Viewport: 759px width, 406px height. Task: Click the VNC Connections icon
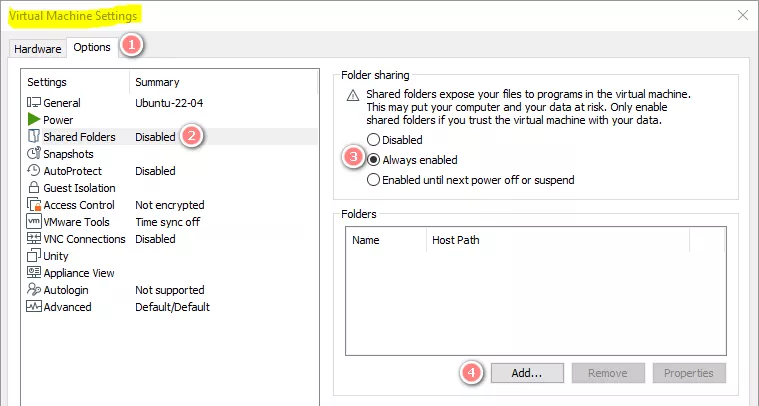(34, 239)
